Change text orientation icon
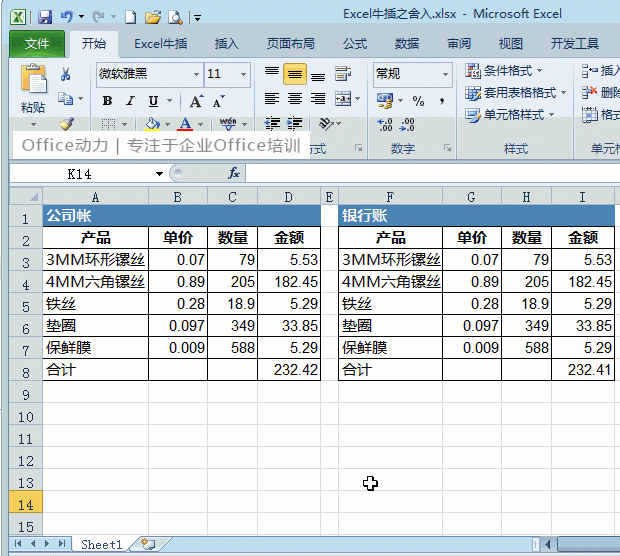 click(327, 124)
